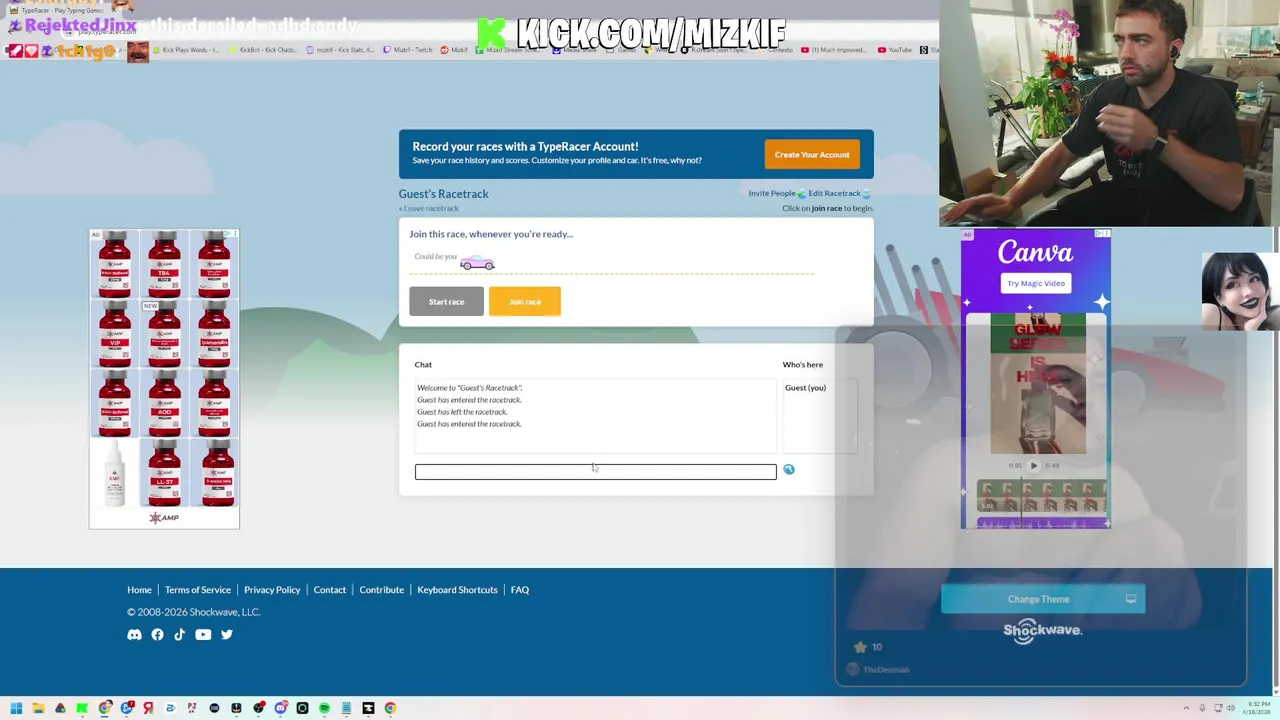The width and height of the screenshot is (1280, 720).
Task: Click the Leave racetrack link
Action: pos(429,208)
